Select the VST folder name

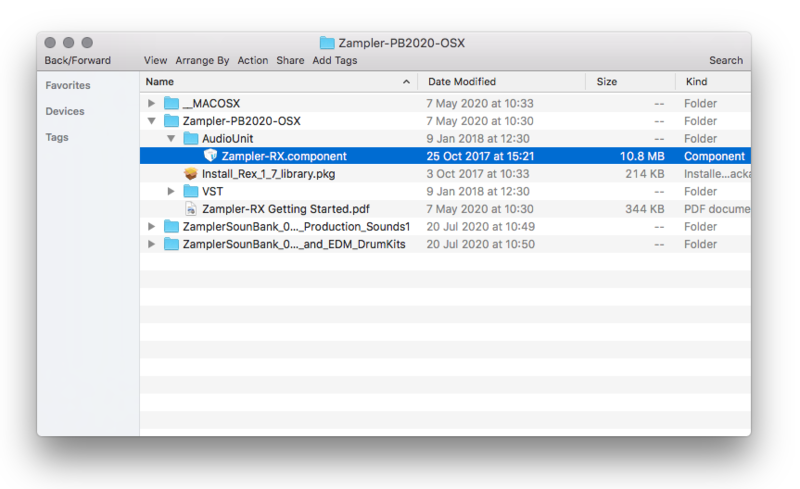pos(212,191)
